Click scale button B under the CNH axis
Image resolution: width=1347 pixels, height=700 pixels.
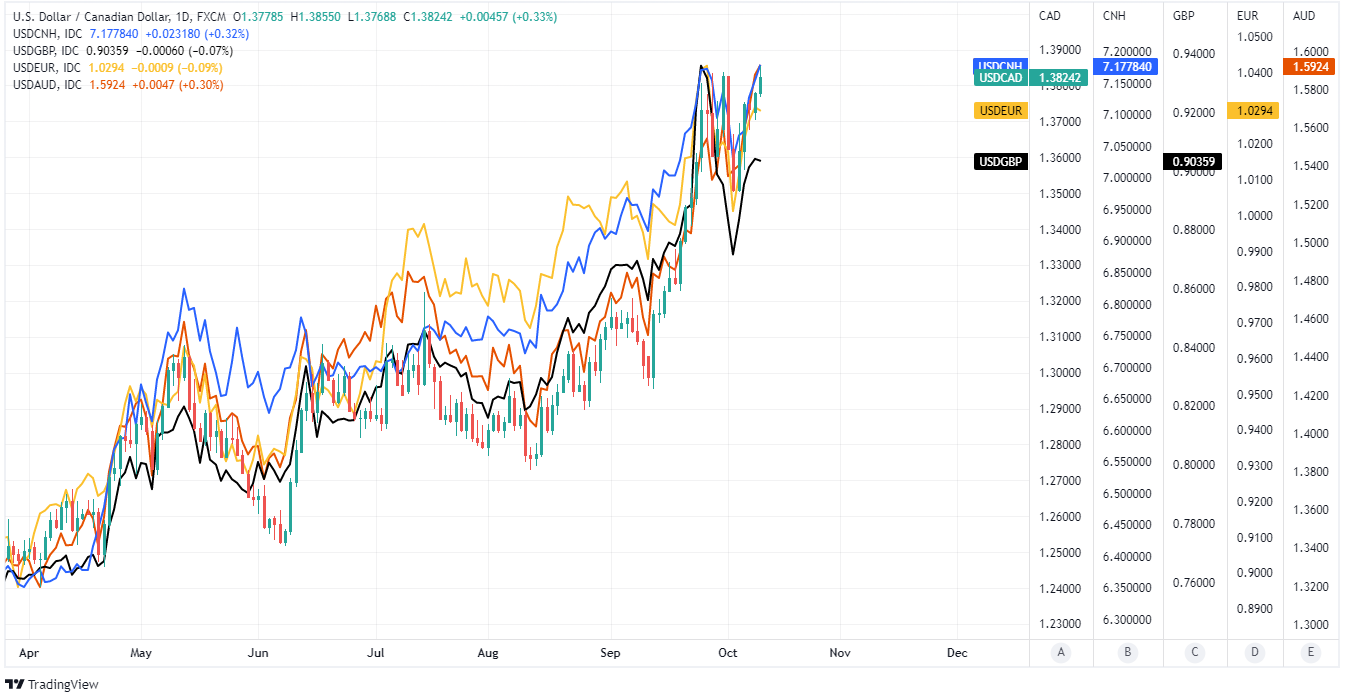pos(1127,653)
